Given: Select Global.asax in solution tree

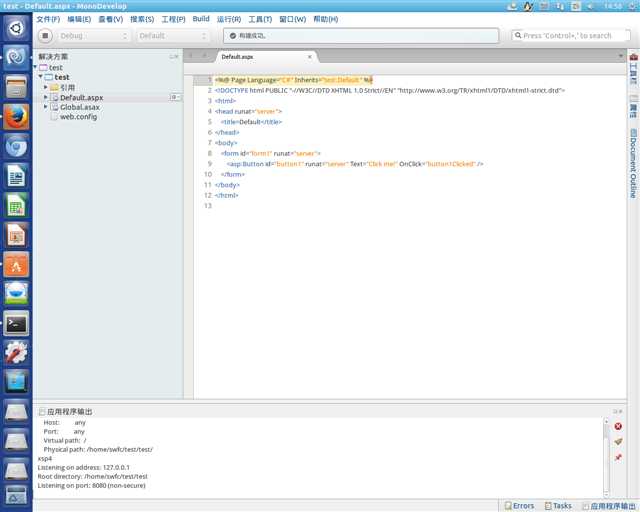Looking at the screenshot, I should (x=80, y=107).
